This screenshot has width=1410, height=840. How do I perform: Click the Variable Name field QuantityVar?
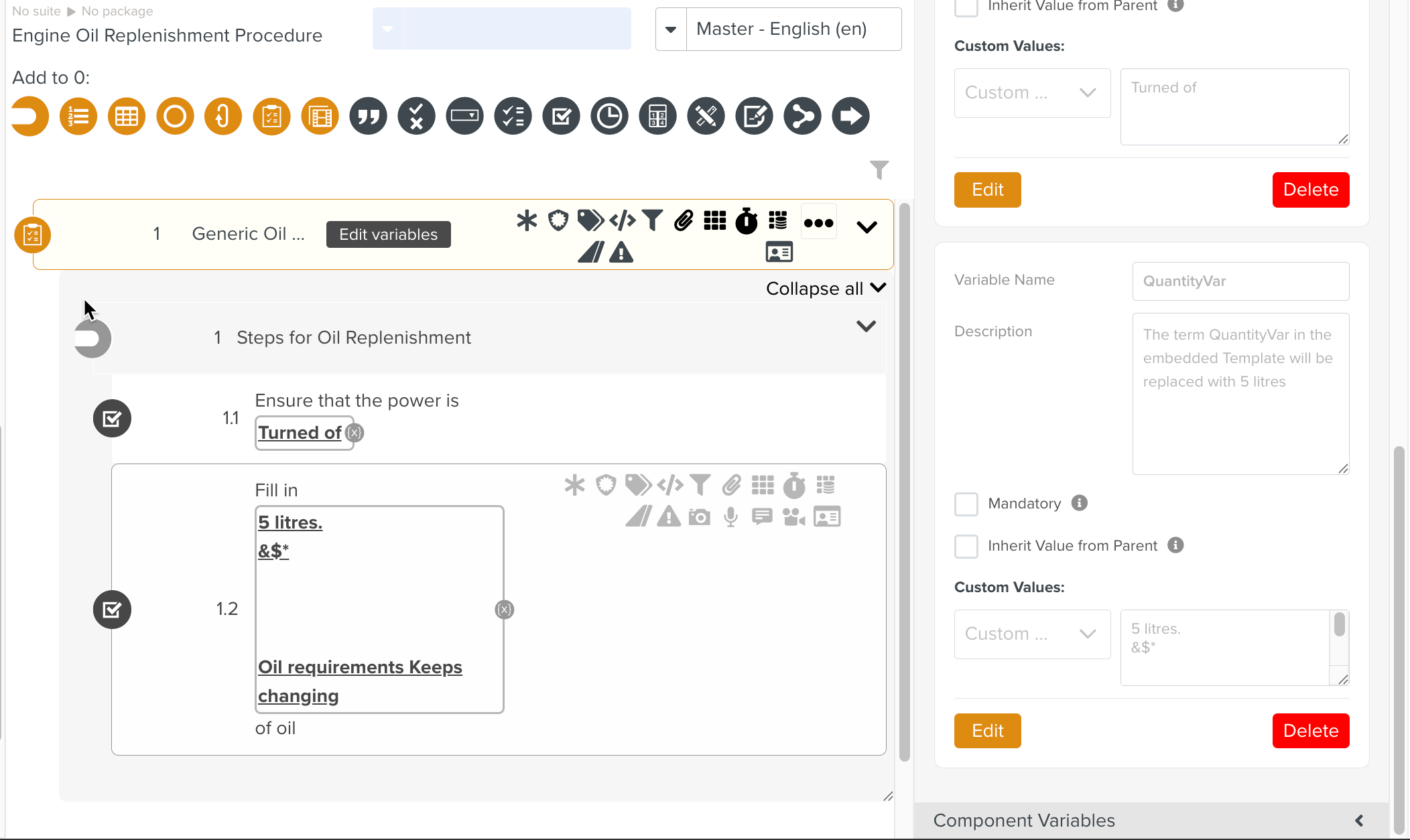(x=1240, y=281)
